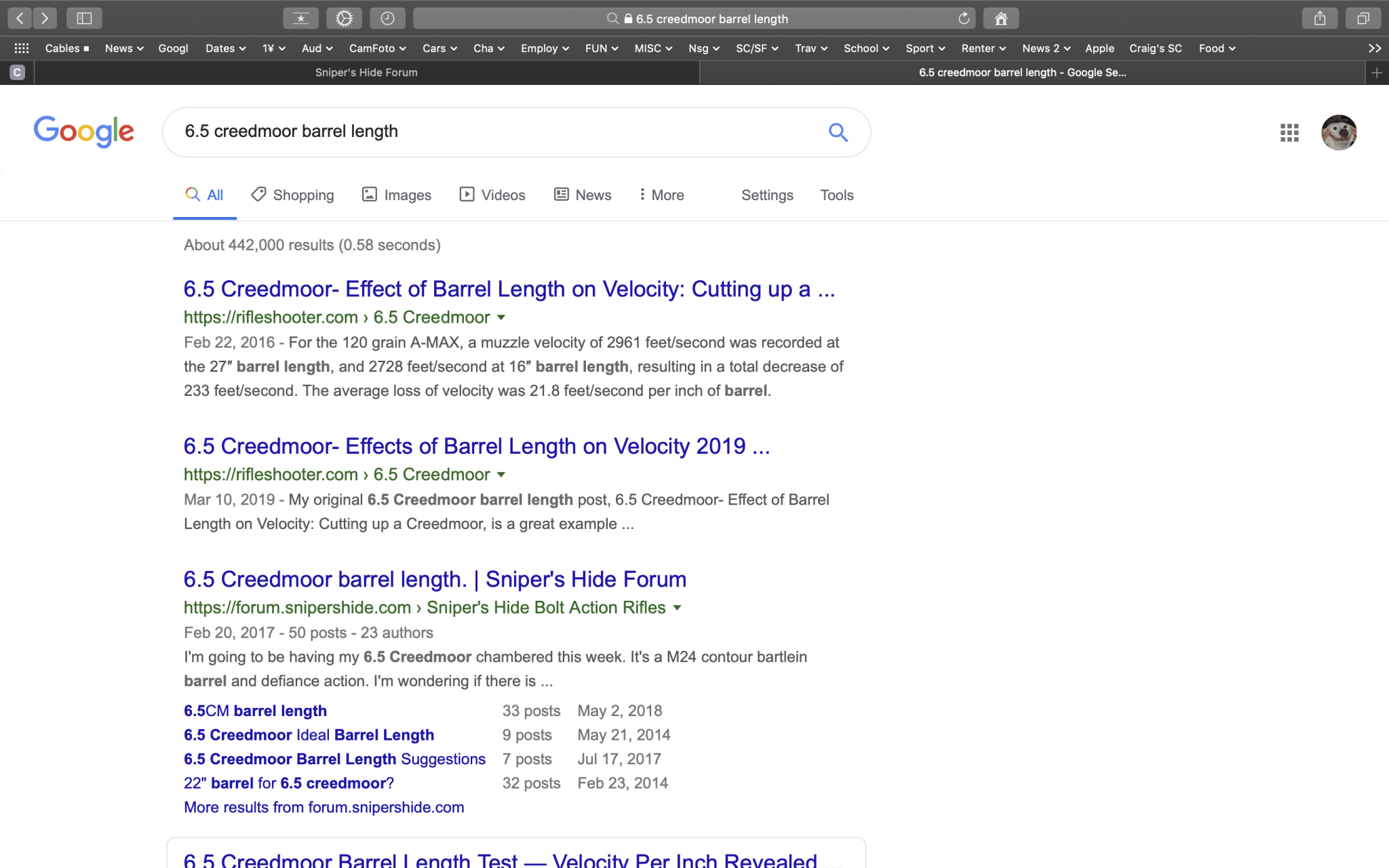Switch to Sniper's Hide Forum tab
This screenshot has height=868, width=1389.
(x=366, y=73)
